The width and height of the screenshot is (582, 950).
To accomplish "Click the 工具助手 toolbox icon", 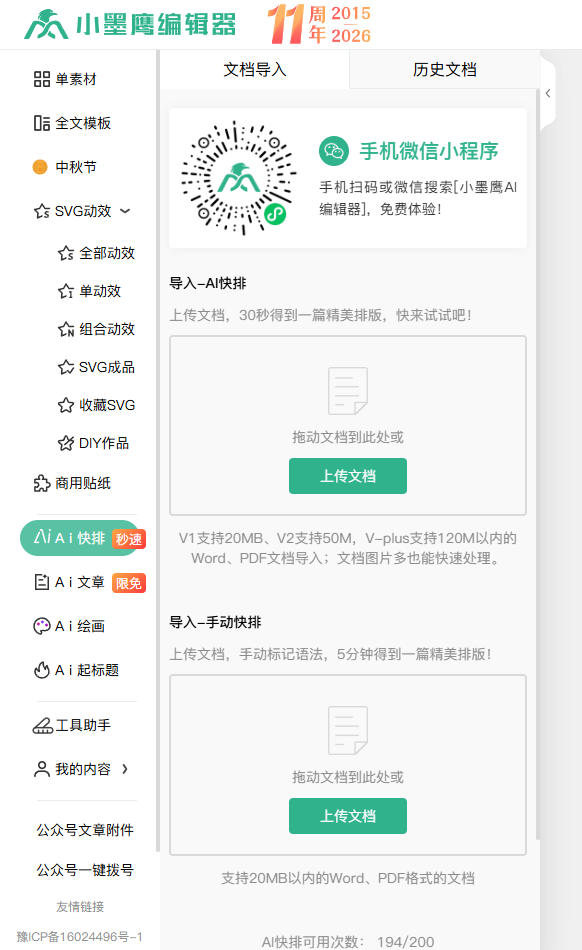I will click(x=43, y=725).
